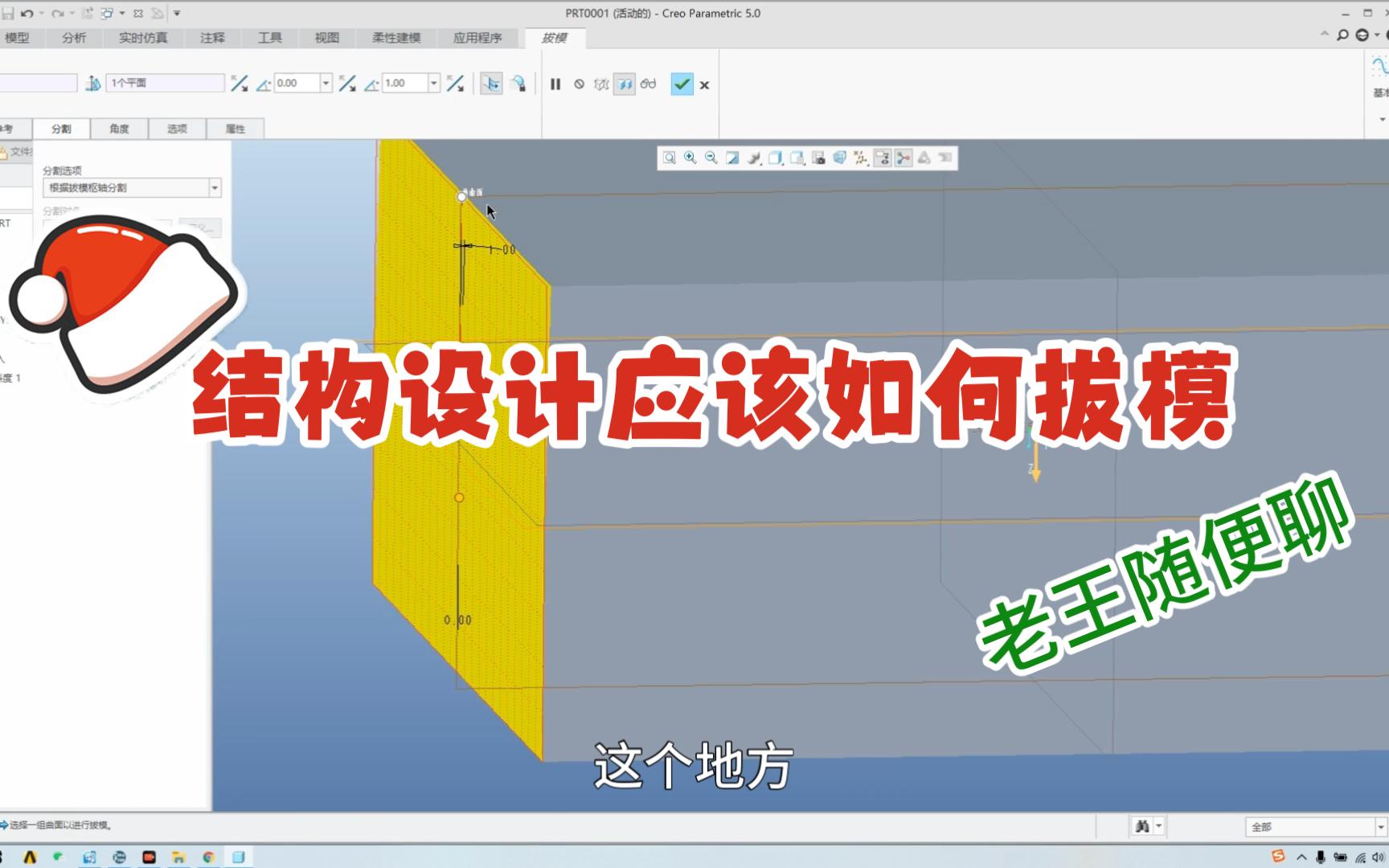Open the 分割选项 dropdown in split panel
The width and height of the screenshot is (1389, 868).
point(215,187)
